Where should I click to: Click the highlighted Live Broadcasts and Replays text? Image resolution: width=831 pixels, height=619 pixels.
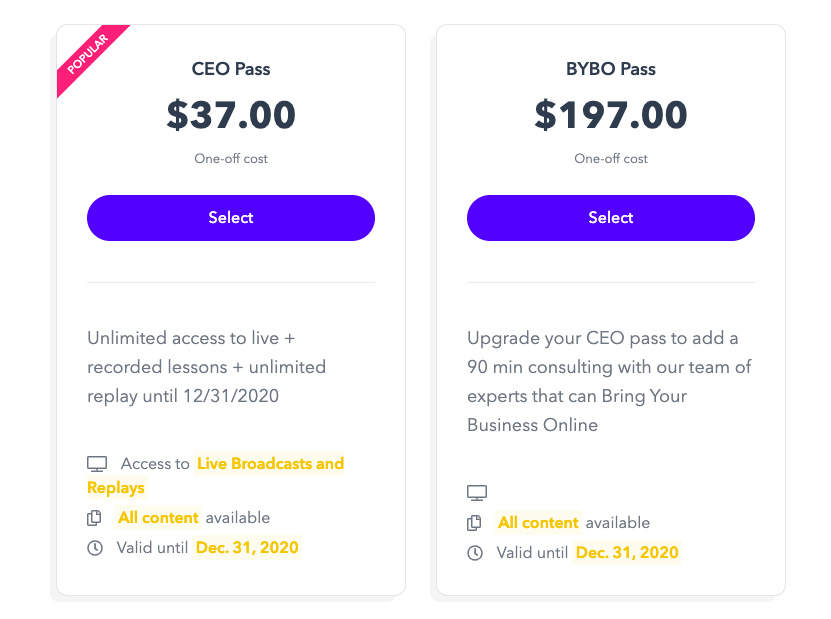(270, 464)
